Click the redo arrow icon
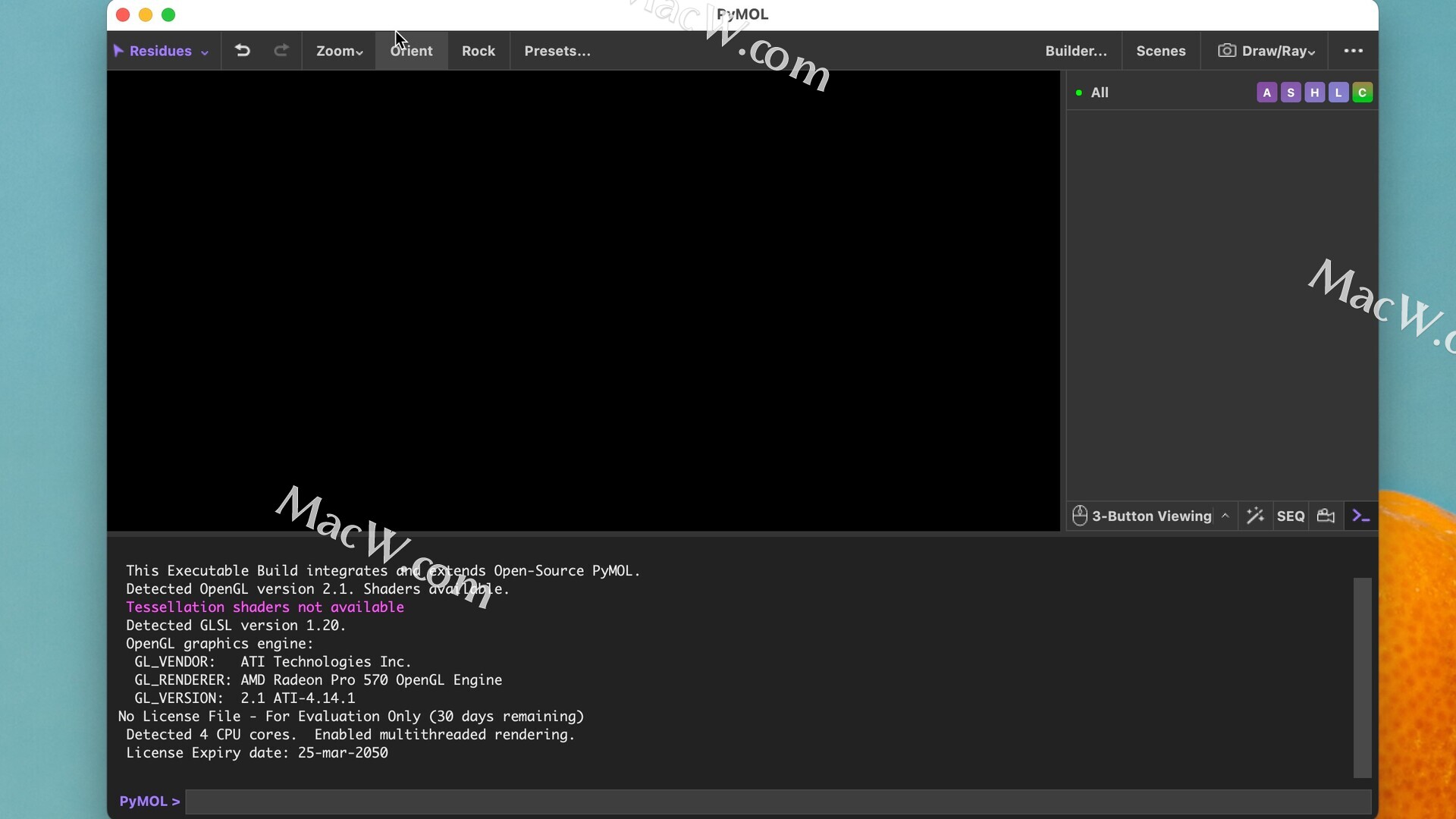The image size is (1456, 819). point(281,51)
